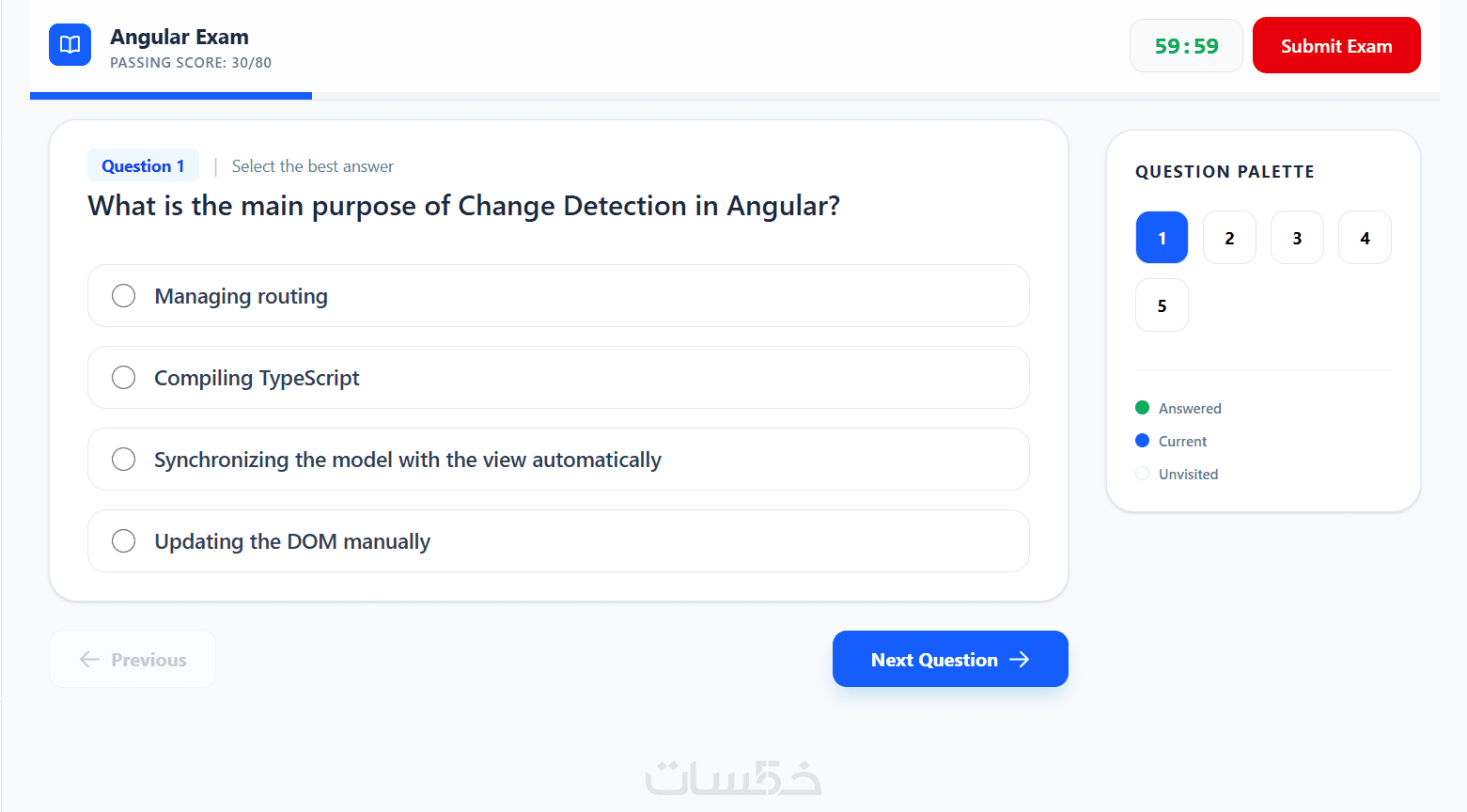Click the Unvisited legend circle
1467x812 pixels.
pyautogui.click(x=1143, y=474)
